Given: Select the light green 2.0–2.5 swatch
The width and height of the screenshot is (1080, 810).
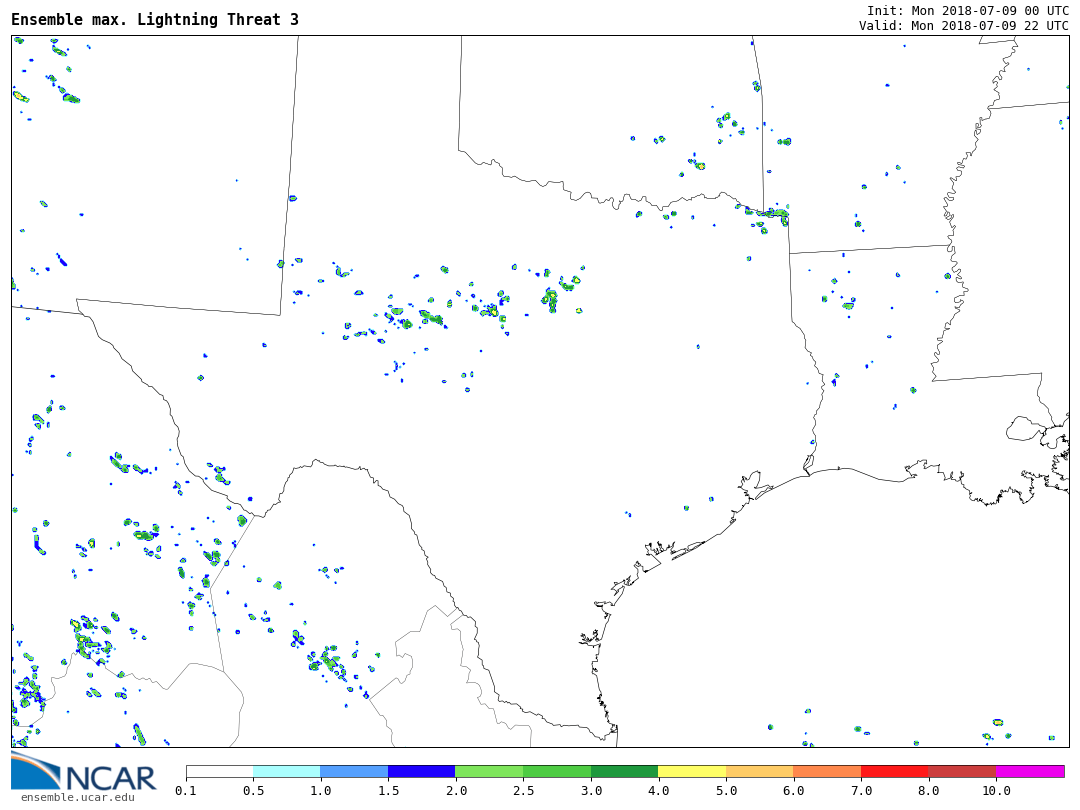Looking at the screenshot, I should 489,771.
